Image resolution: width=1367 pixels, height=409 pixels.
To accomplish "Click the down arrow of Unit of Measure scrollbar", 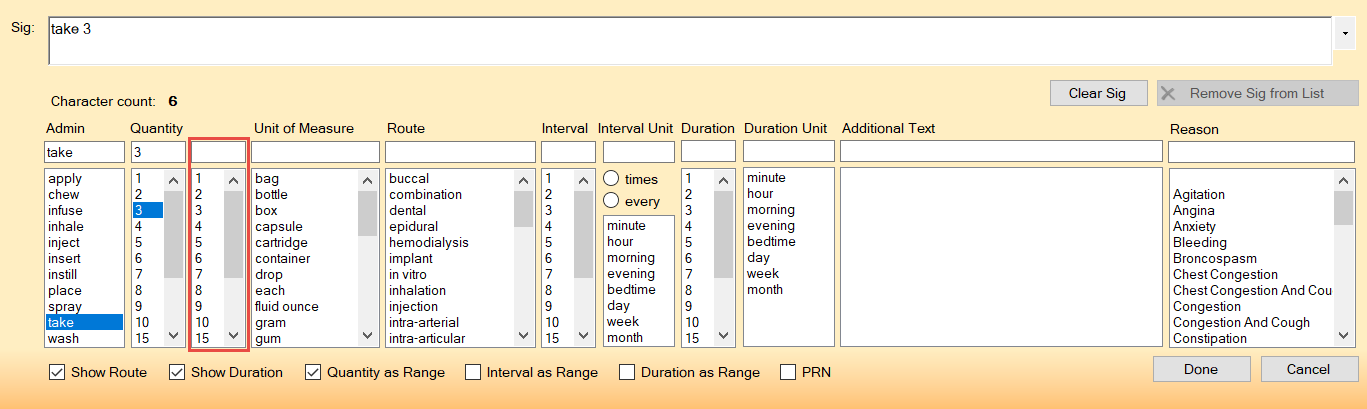I will (x=367, y=336).
